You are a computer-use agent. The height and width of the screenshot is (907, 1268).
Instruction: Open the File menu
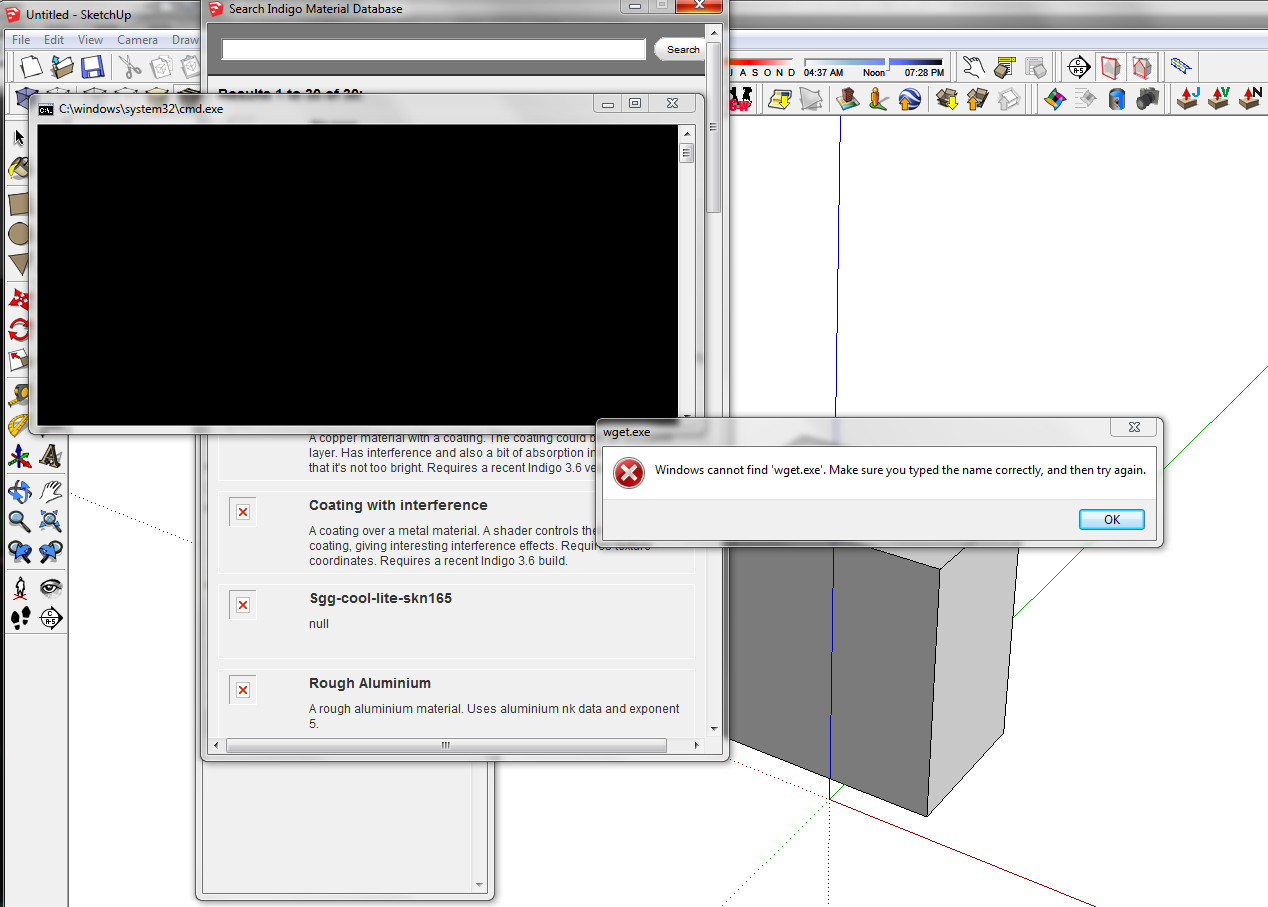click(21, 40)
